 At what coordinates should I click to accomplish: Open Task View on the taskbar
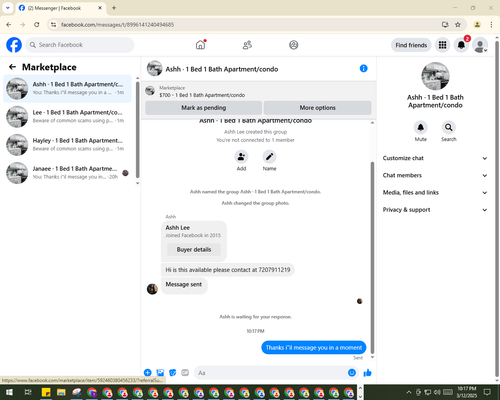[28, 392]
